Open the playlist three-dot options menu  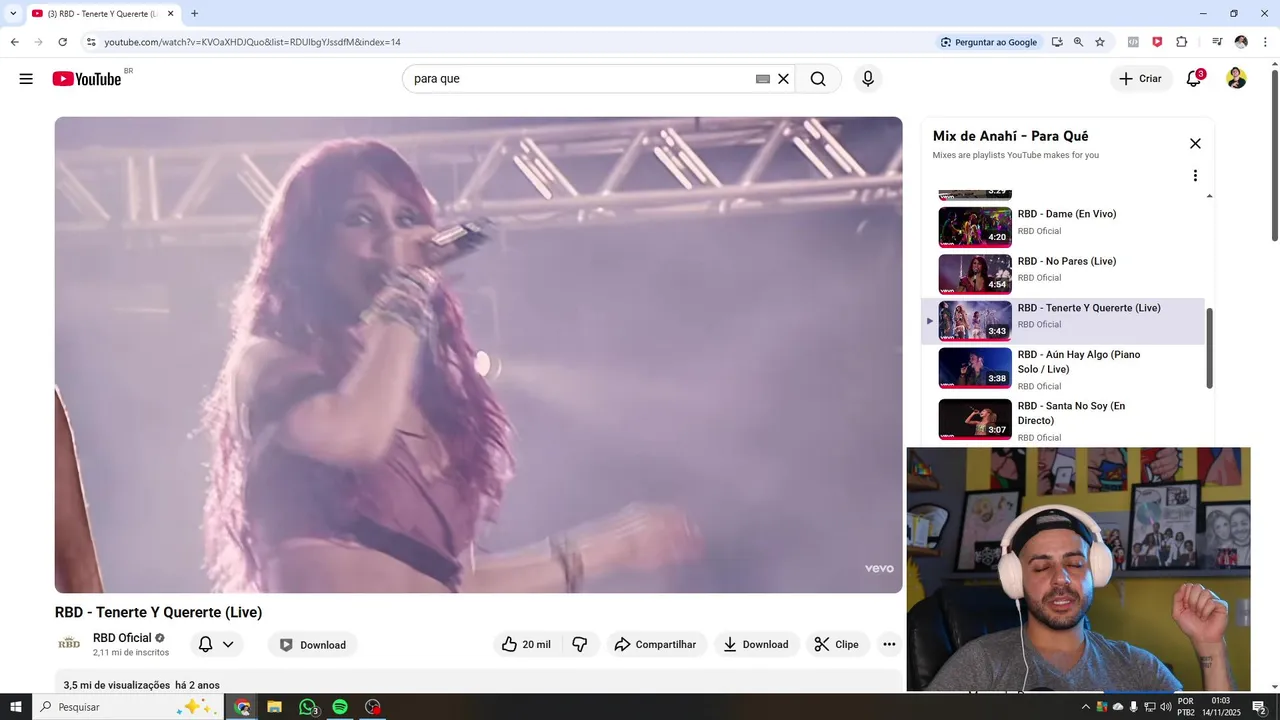[x=1195, y=176]
